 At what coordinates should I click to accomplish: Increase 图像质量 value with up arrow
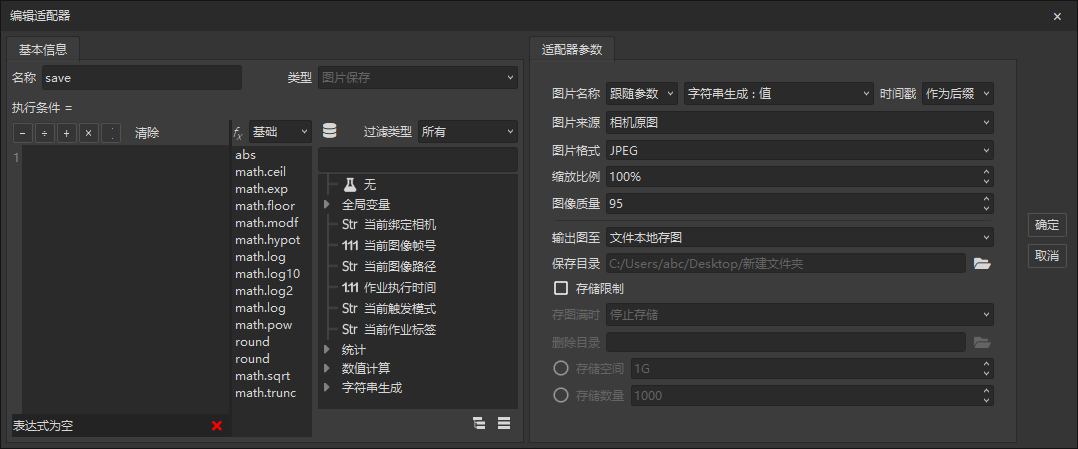pos(986,199)
